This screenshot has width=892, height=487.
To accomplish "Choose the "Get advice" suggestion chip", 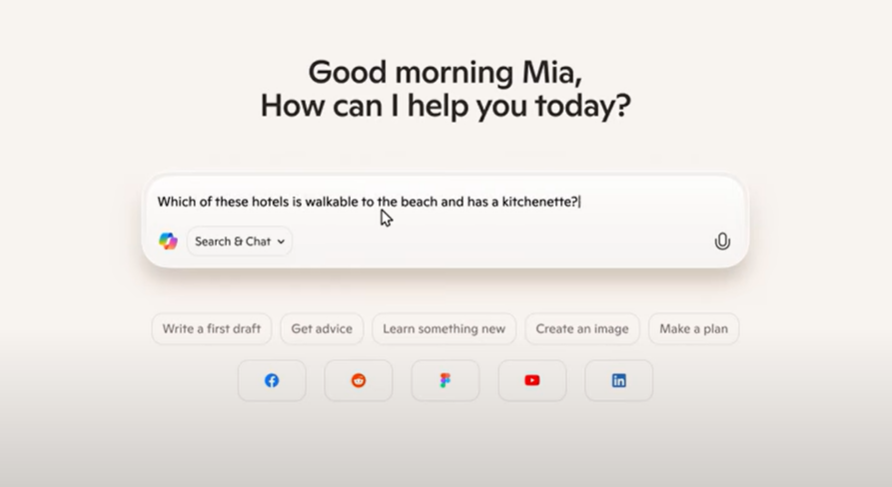I will click(321, 329).
